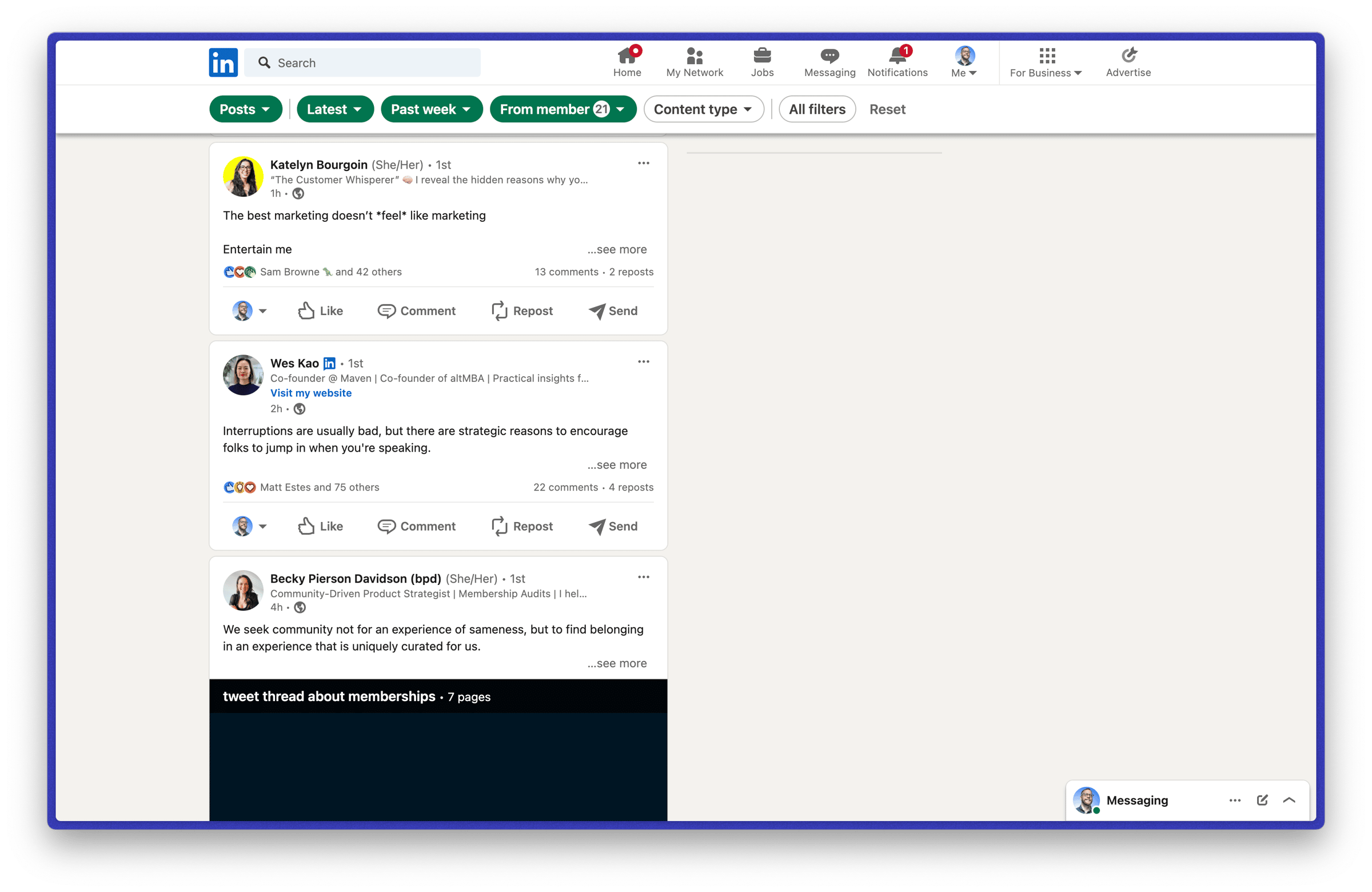Open the From member filter dropdown
Viewport: 1372px width, 892px height.
[563, 109]
